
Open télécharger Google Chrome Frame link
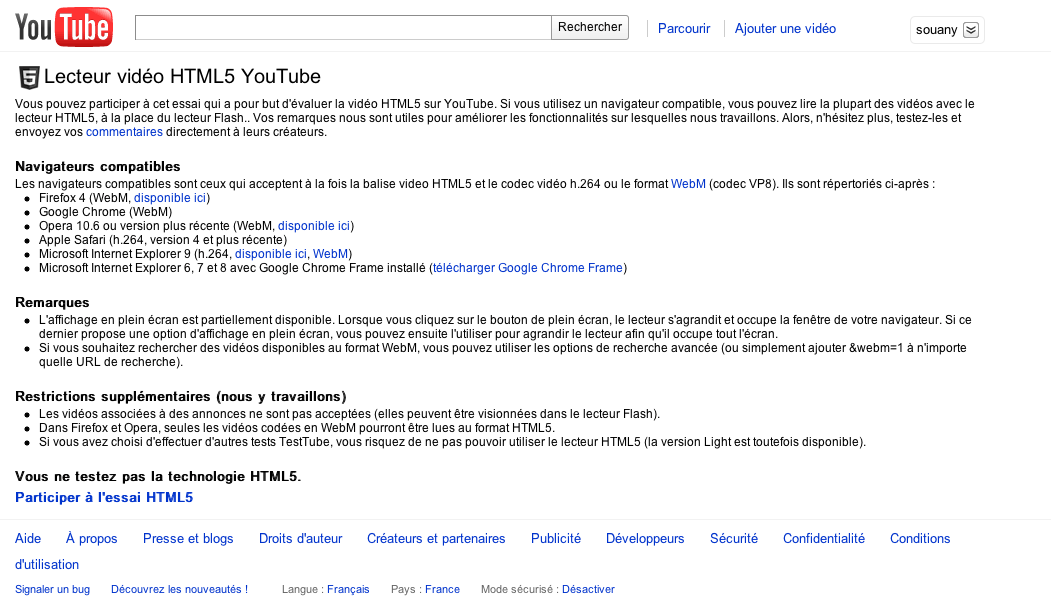pos(528,268)
